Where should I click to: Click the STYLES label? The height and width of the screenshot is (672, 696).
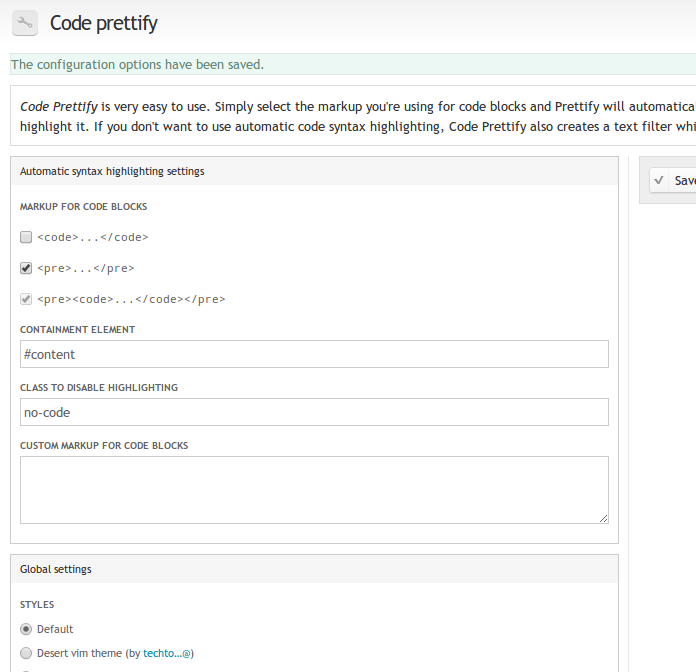point(37,605)
